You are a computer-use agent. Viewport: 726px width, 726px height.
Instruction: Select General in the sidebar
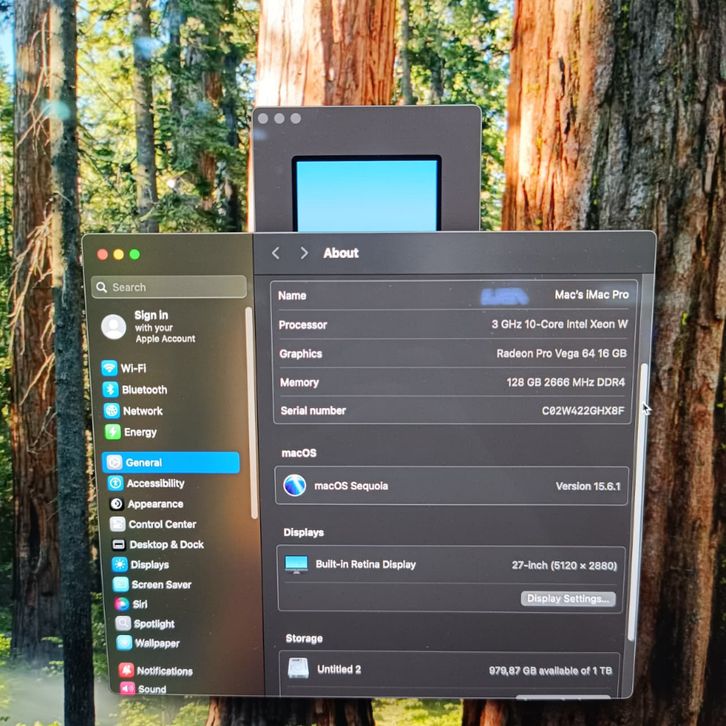pos(170,463)
